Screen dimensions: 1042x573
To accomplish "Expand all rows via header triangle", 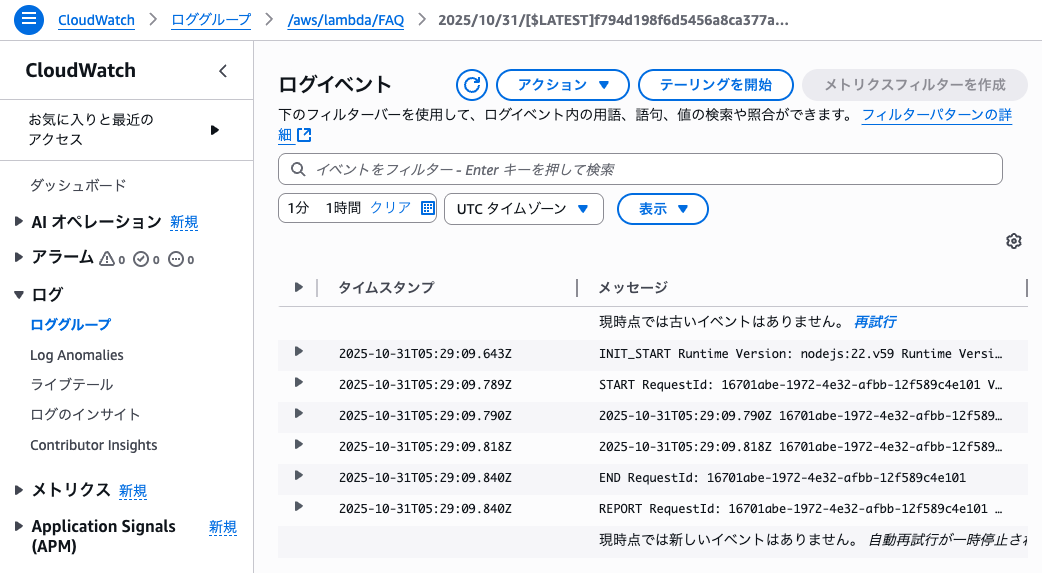I will coord(298,287).
